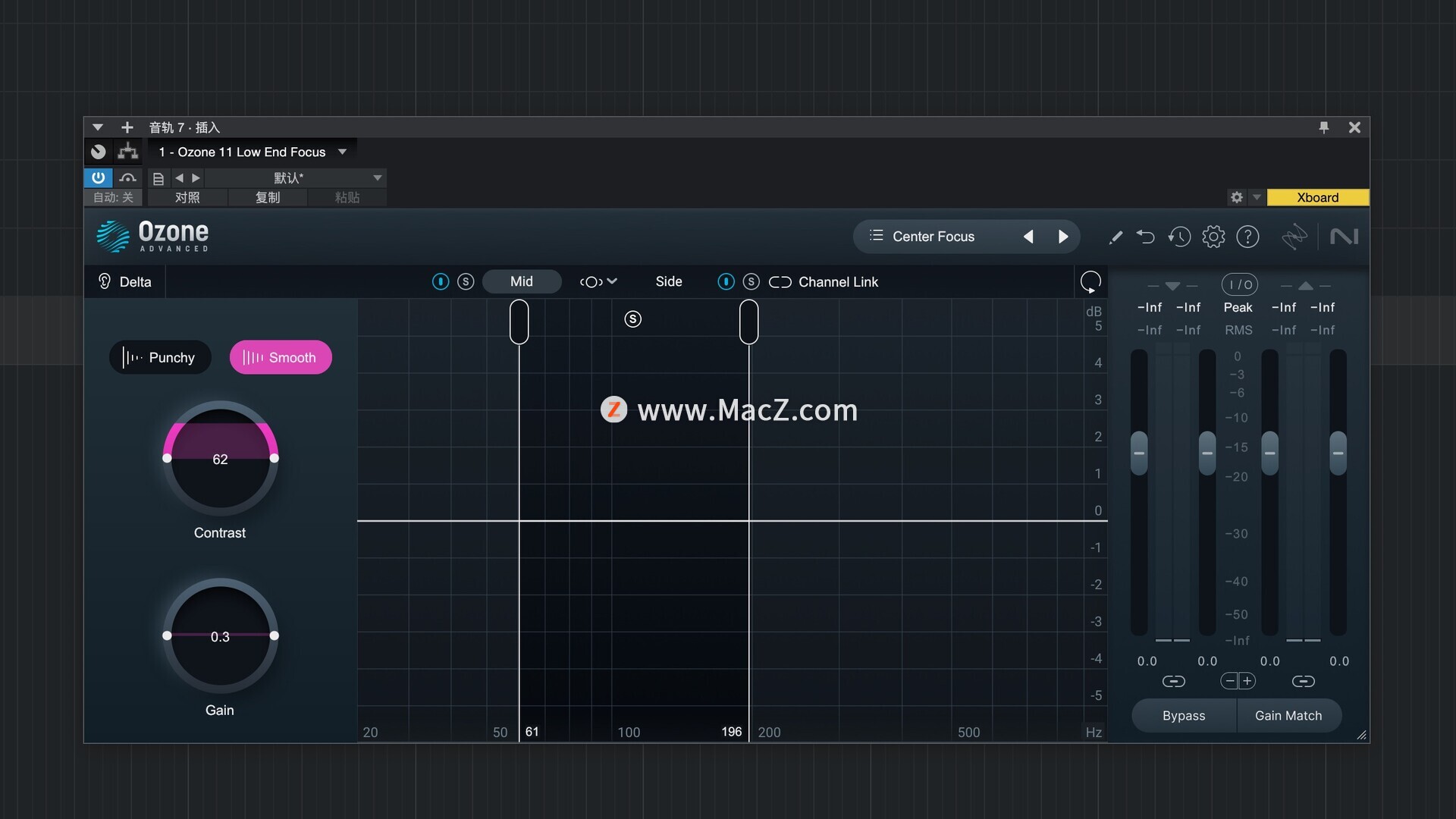Image resolution: width=1456 pixels, height=819 pixels.
Task: Click the 61 Hz low frequency handle
Action: pyautogui.click(x=519, y=322)
